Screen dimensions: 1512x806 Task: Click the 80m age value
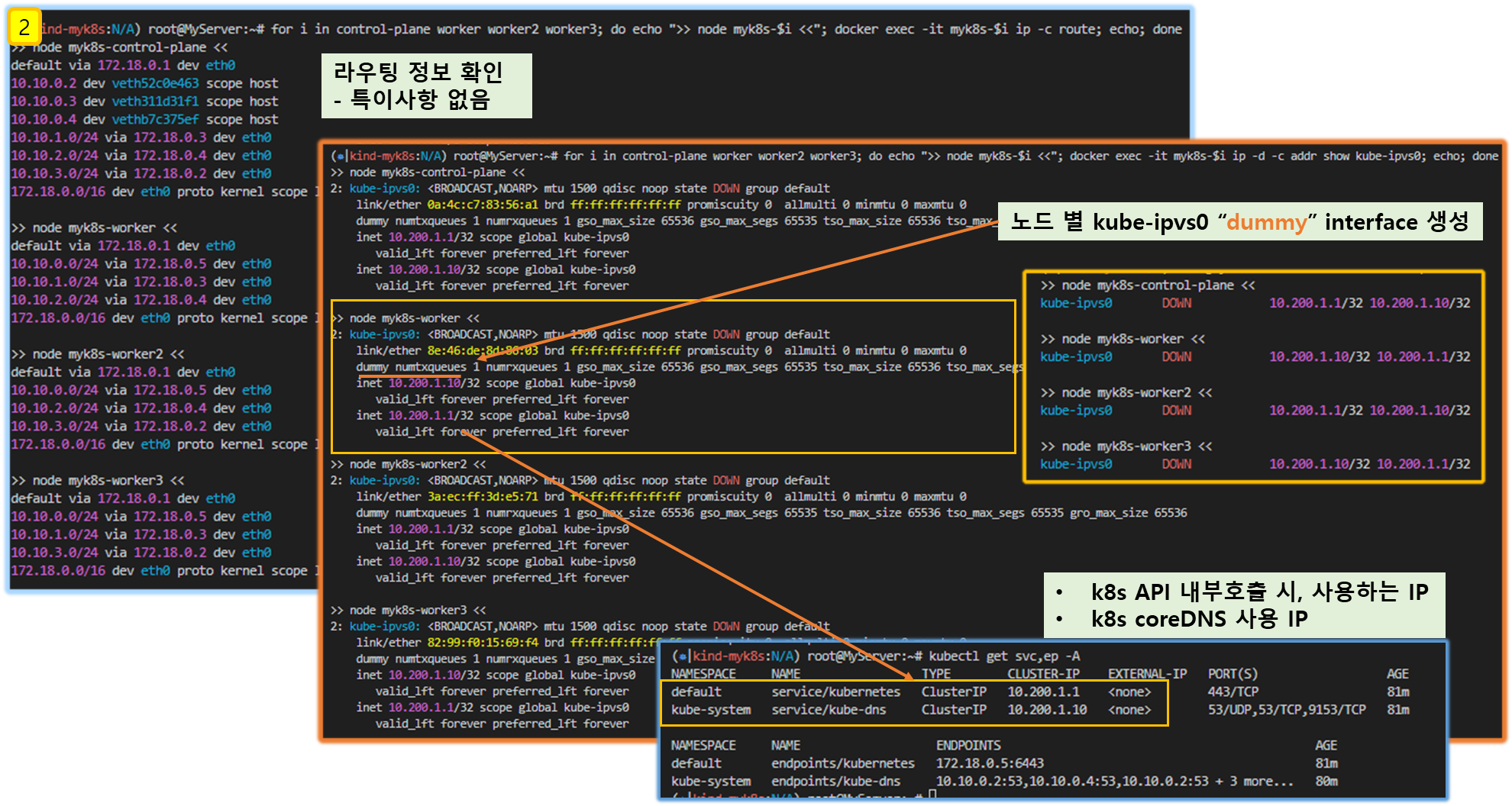tap(1326, 782)
